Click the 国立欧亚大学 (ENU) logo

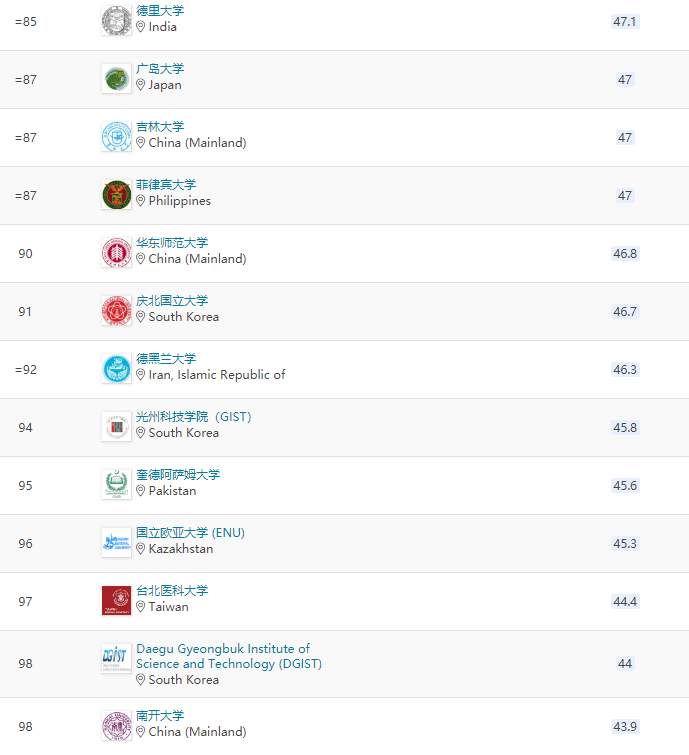(x=116, y=543)
